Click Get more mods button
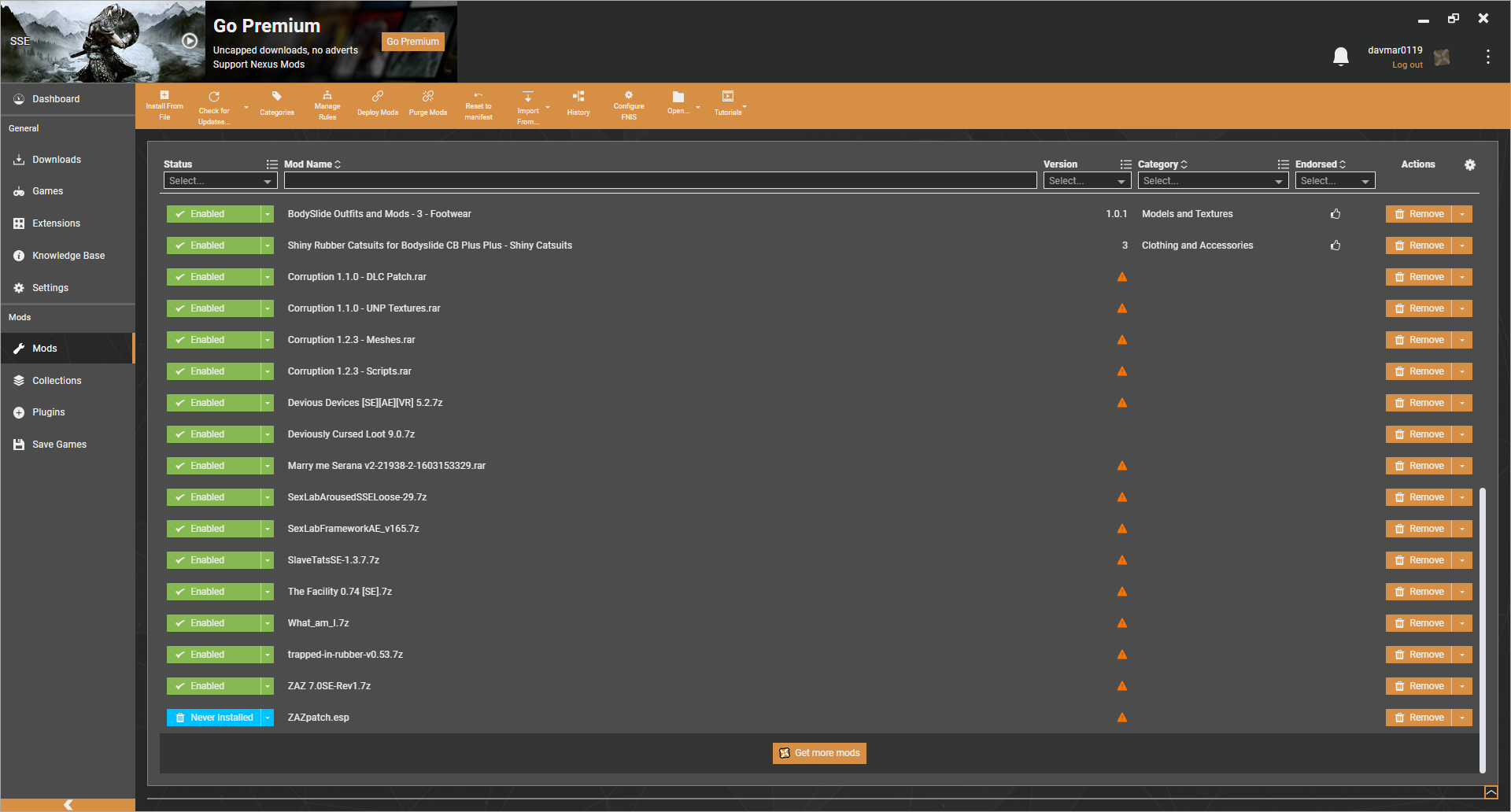1511x812 pixels. tap(819, 753)
